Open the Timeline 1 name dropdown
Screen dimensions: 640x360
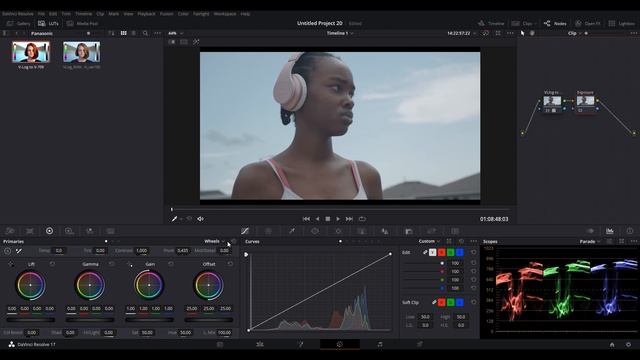click(x=340, y=33)
